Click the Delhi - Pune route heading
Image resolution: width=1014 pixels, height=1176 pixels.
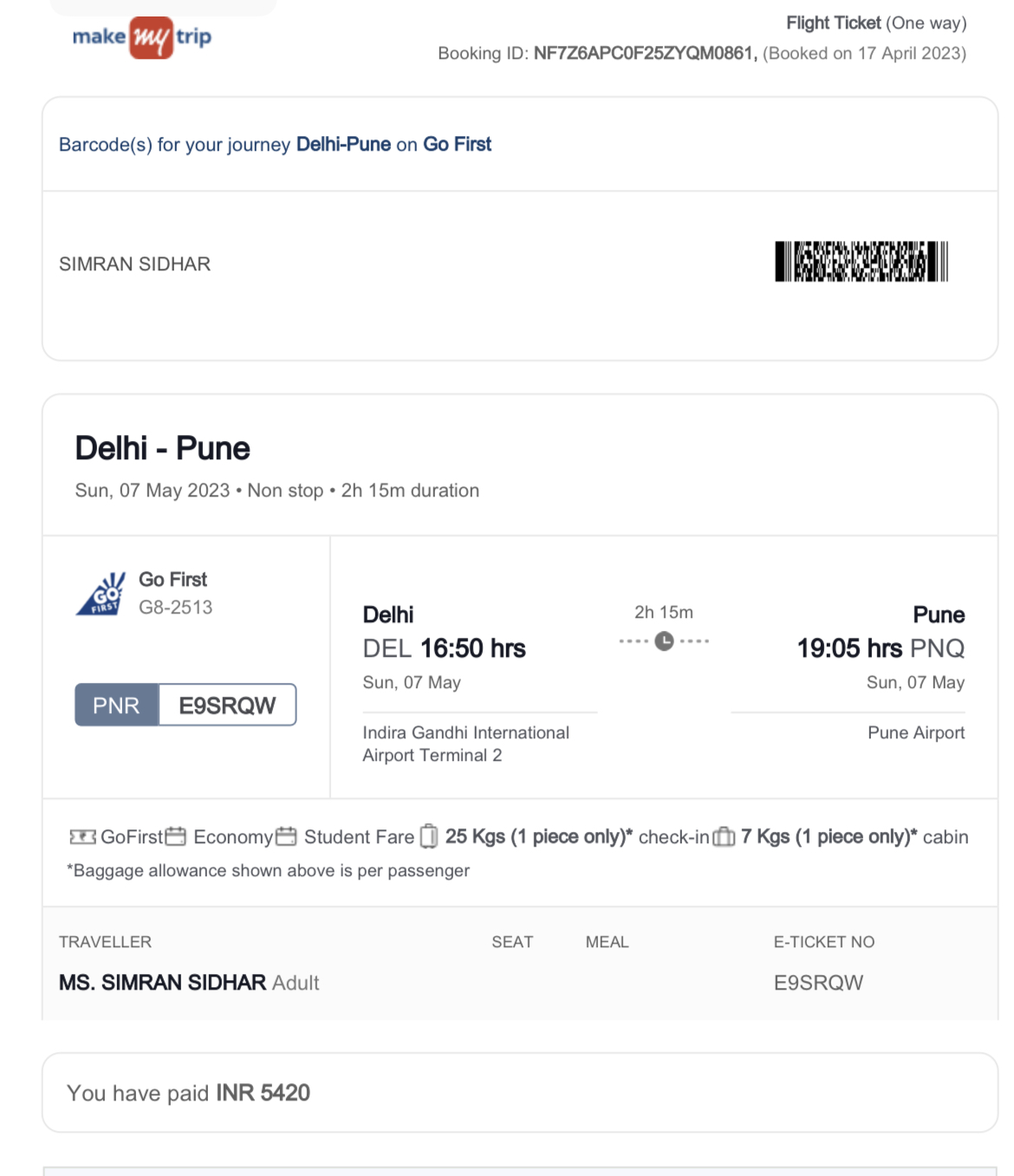tap(162, 449)
